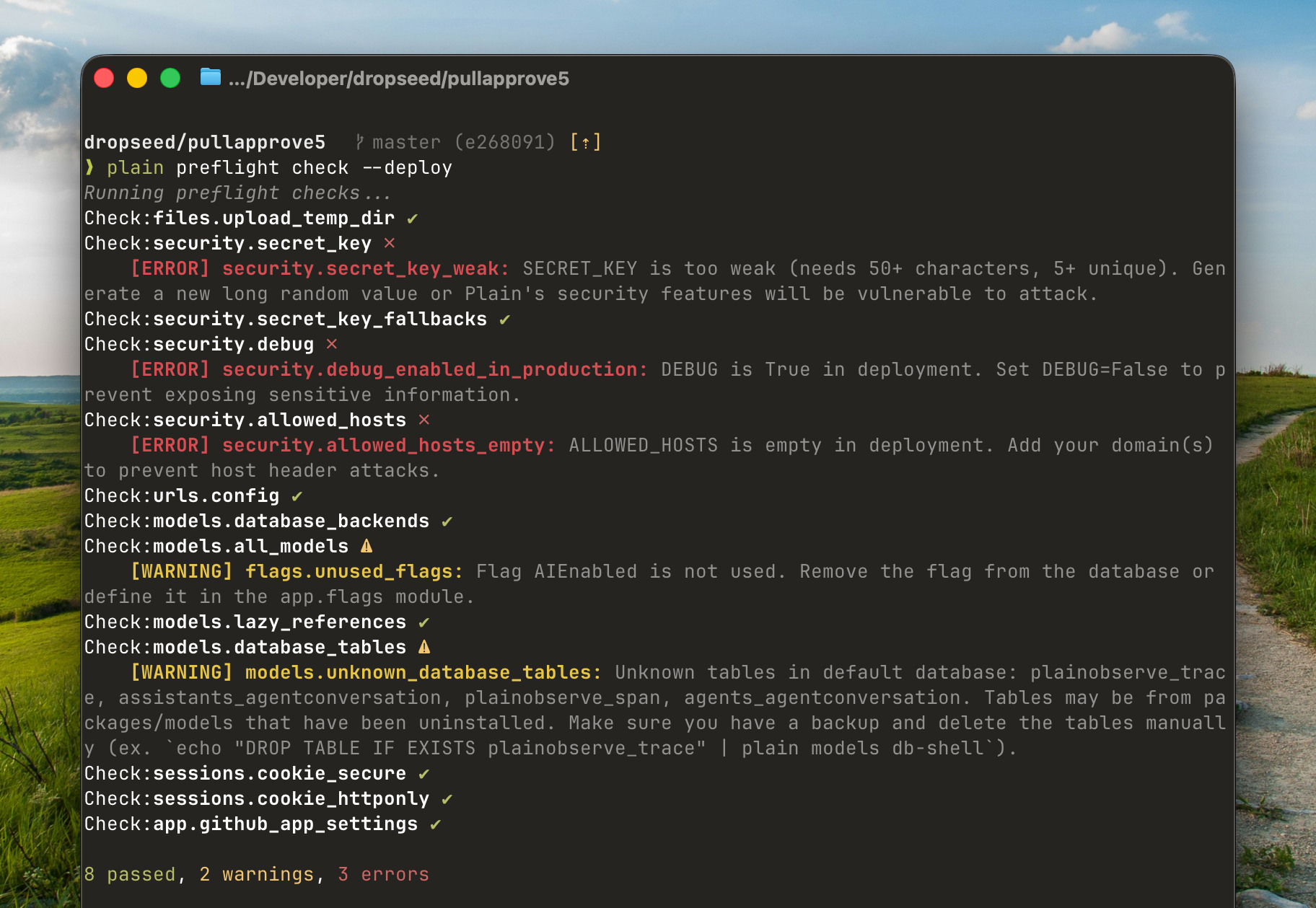Click the "8 passed" summary text
This screenshot has height=908, width=1316.
pyautogui.click(x=131, y=875)
